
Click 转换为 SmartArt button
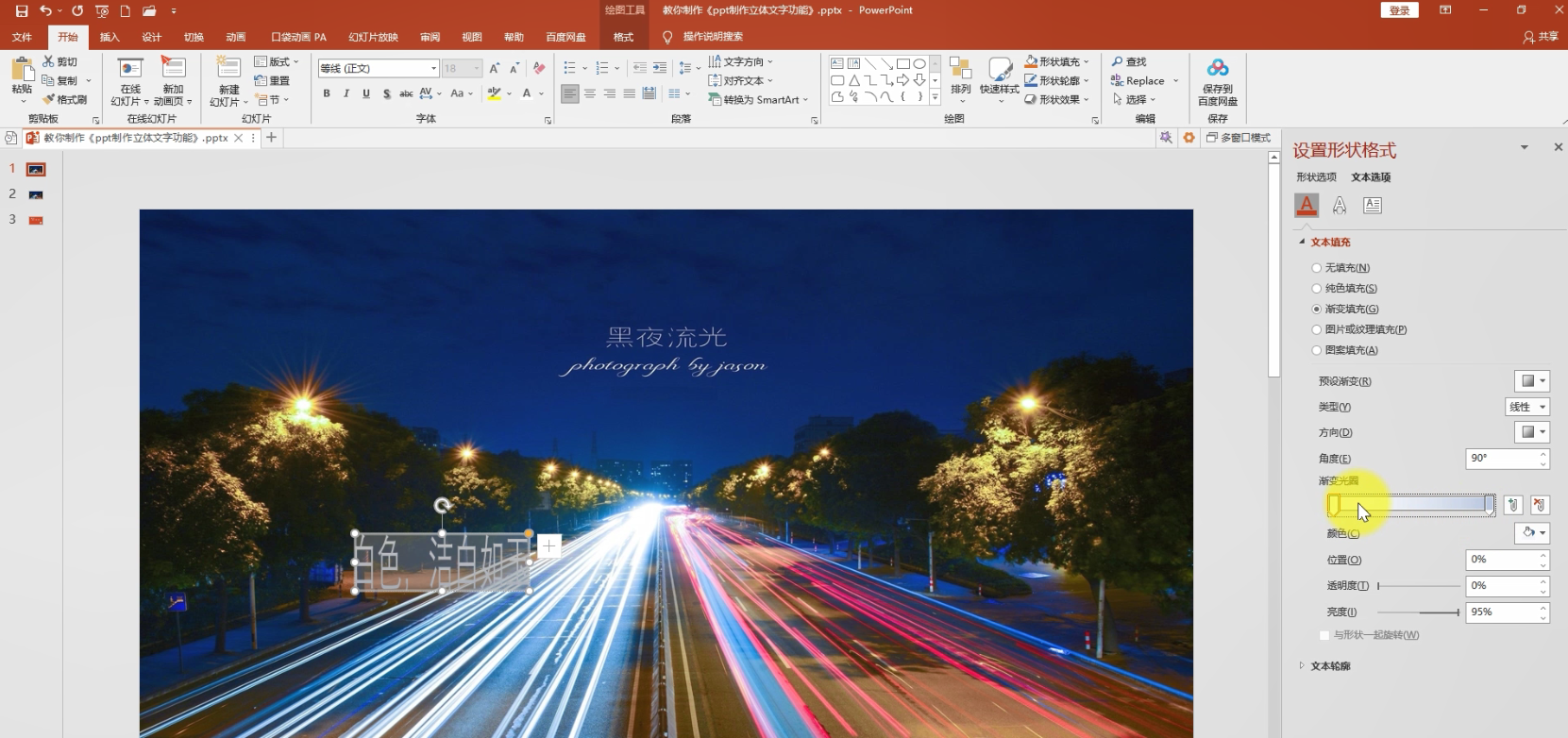click(x=758, y=99)
